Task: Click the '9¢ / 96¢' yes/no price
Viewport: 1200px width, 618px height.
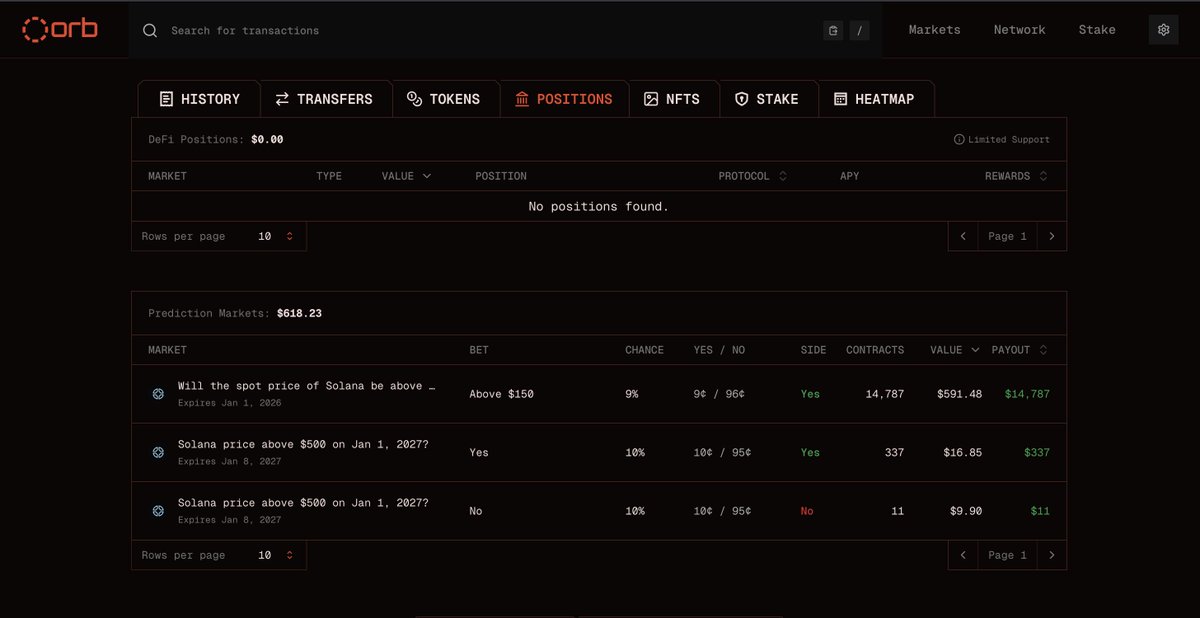Action: [x=718, y=394]
